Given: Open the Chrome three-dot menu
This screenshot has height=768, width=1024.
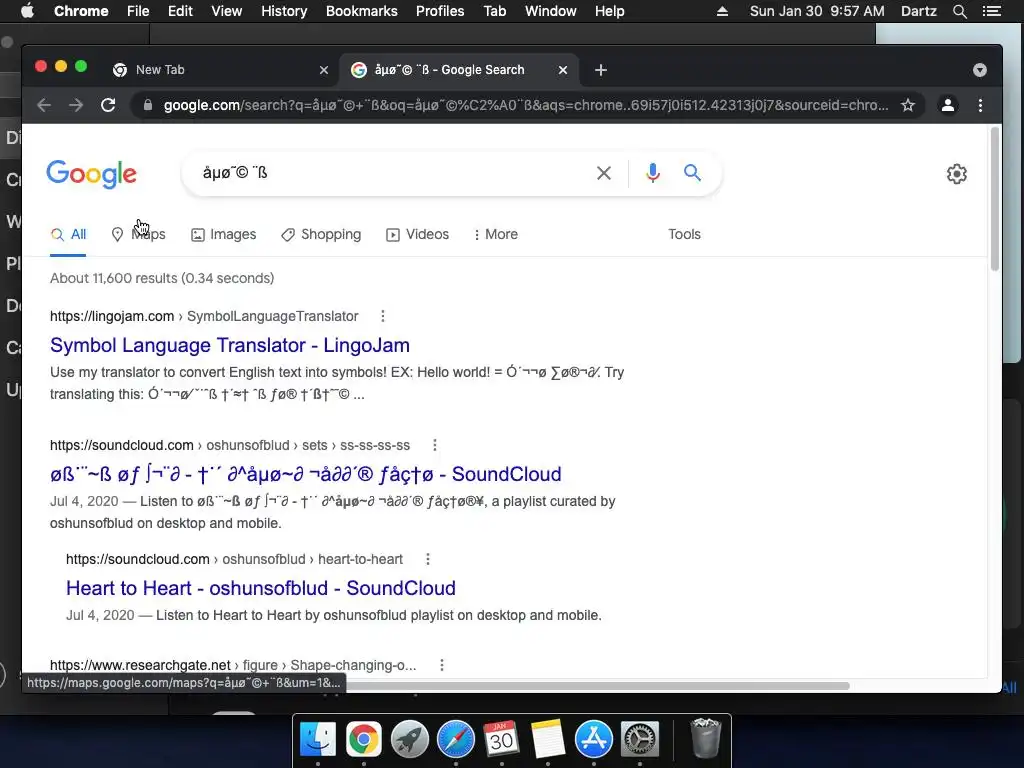Looking at the screenshot, I should pyautogui.click(x=980, y=105).
